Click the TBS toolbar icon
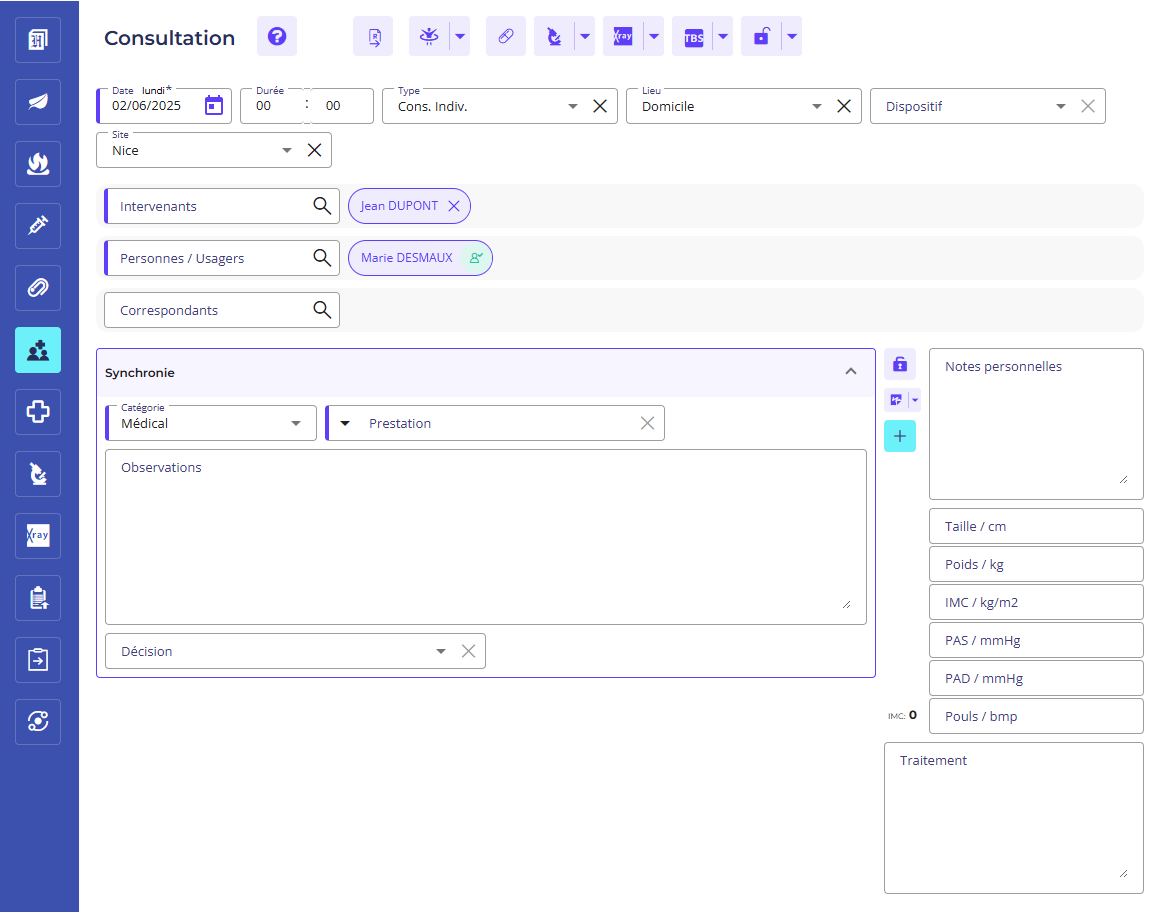Viewport: 1154px width, 912px height. tap(693, 36)
